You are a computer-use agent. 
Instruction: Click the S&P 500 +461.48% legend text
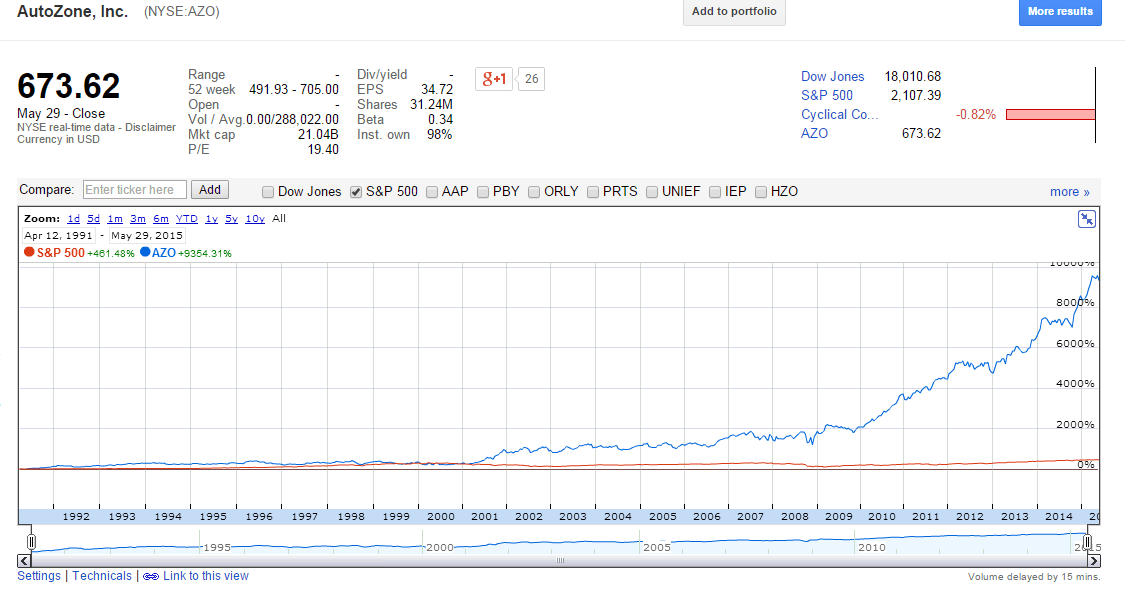point(85,253)
